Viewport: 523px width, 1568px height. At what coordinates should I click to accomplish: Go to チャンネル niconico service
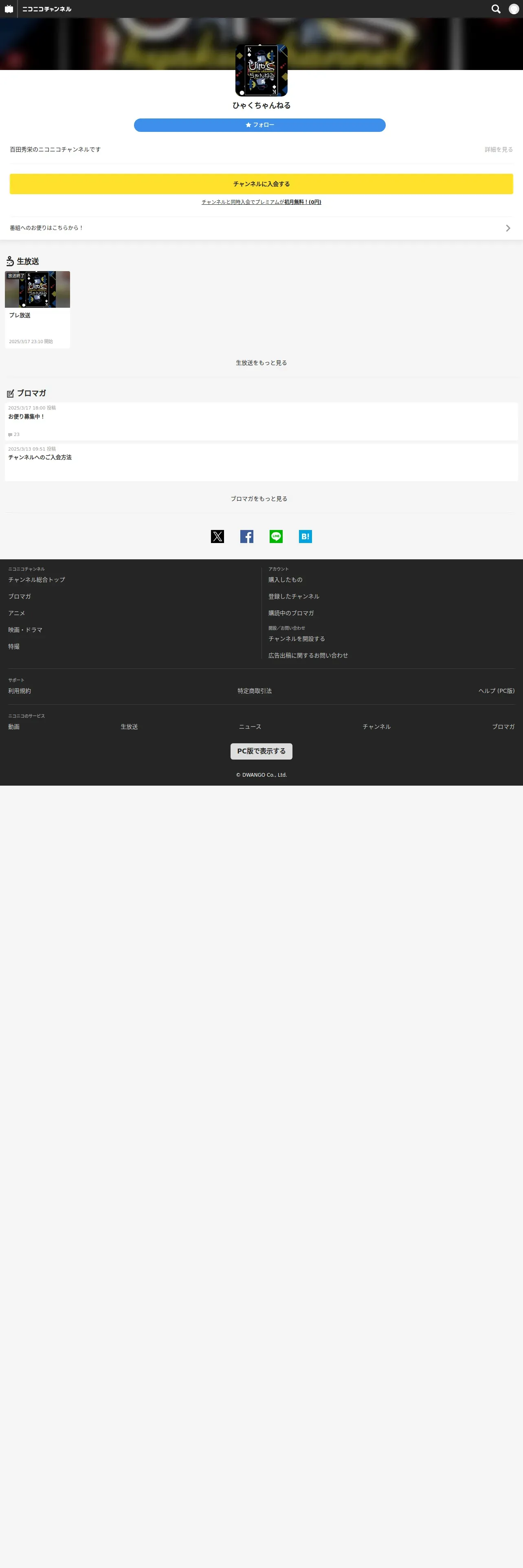(376, 727)
